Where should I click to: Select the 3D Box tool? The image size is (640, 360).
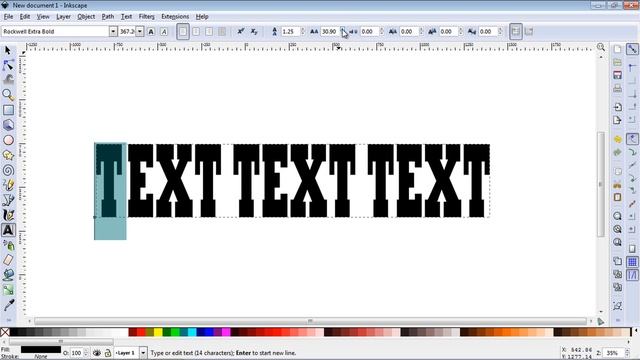(8, 125)
